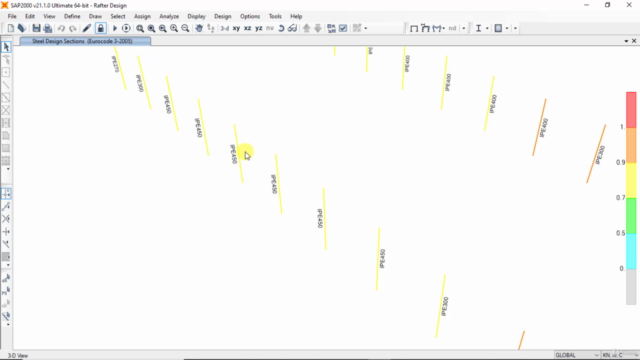Toggle Object Shrink icon

331,28
